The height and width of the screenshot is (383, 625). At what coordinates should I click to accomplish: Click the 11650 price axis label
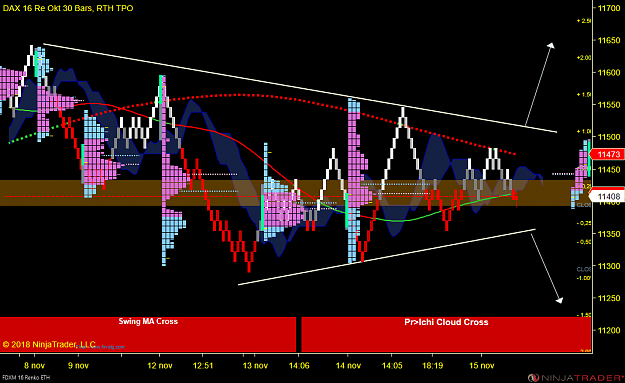[x=609, y=41]
